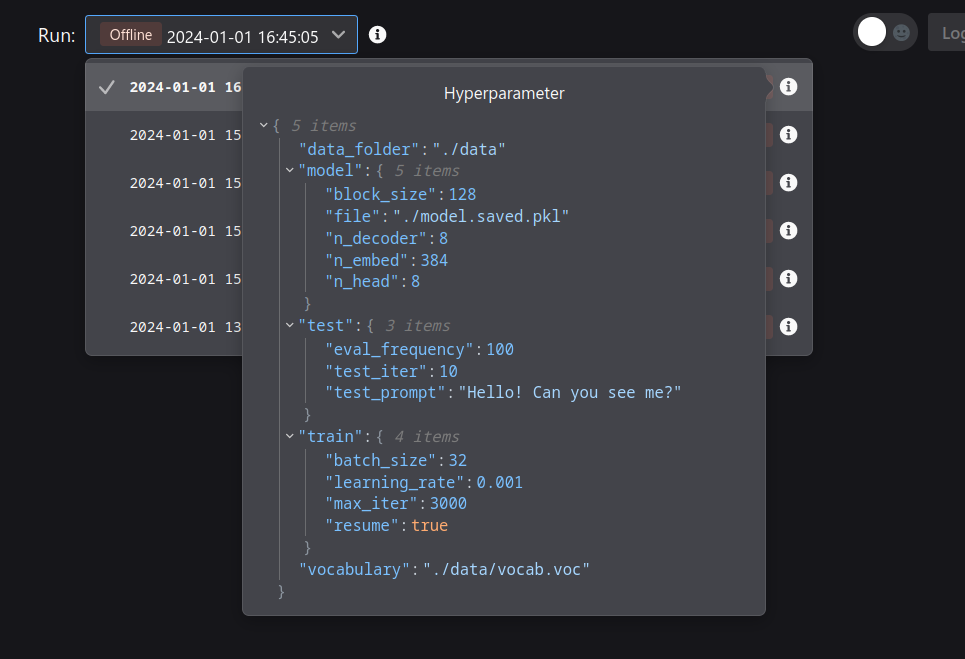Collapse the "model" hyperparameter node

[290, 171]
